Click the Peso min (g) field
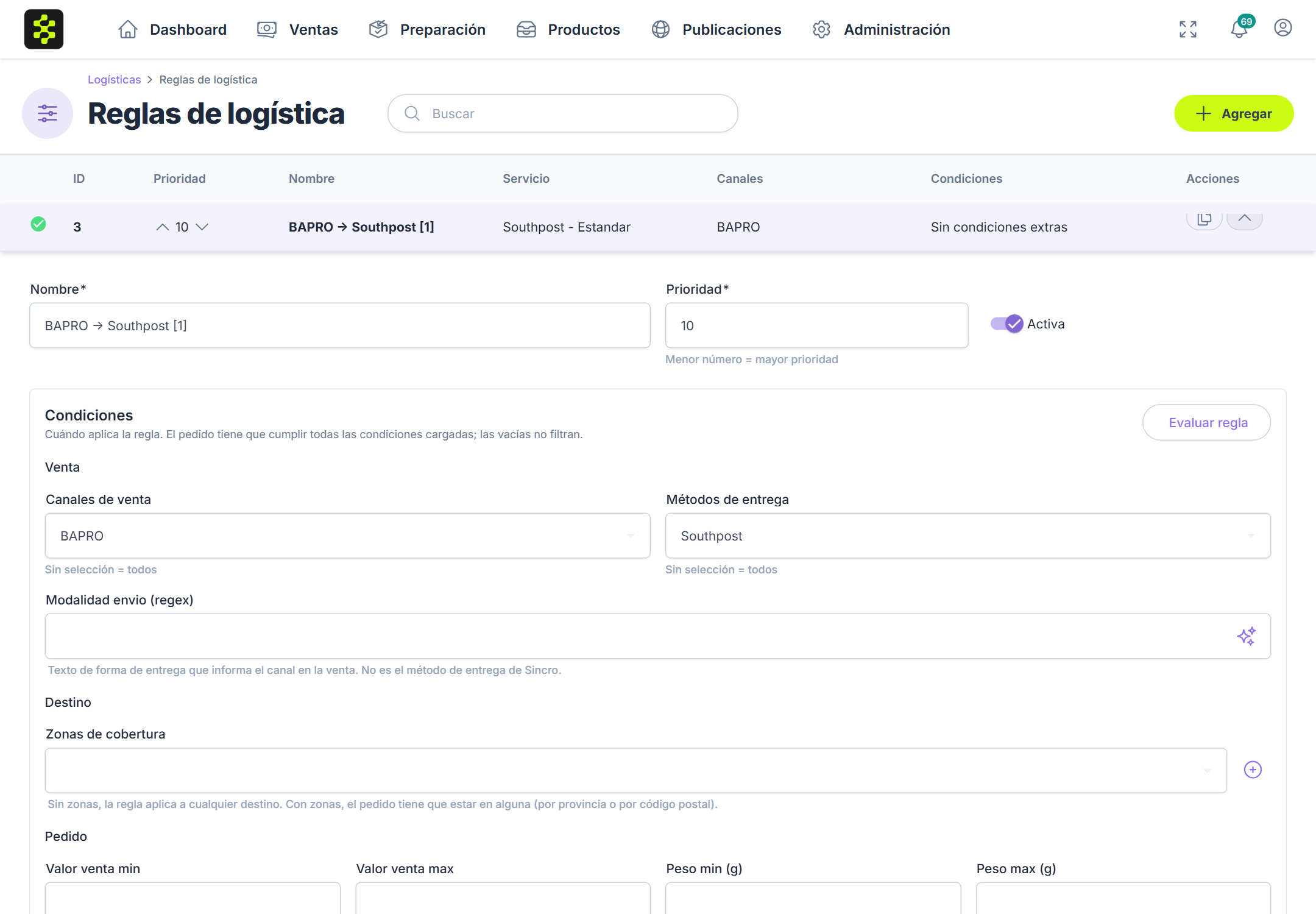This screenshot has height=914, width=1316. pyautogui.click(x=813, y=898)
